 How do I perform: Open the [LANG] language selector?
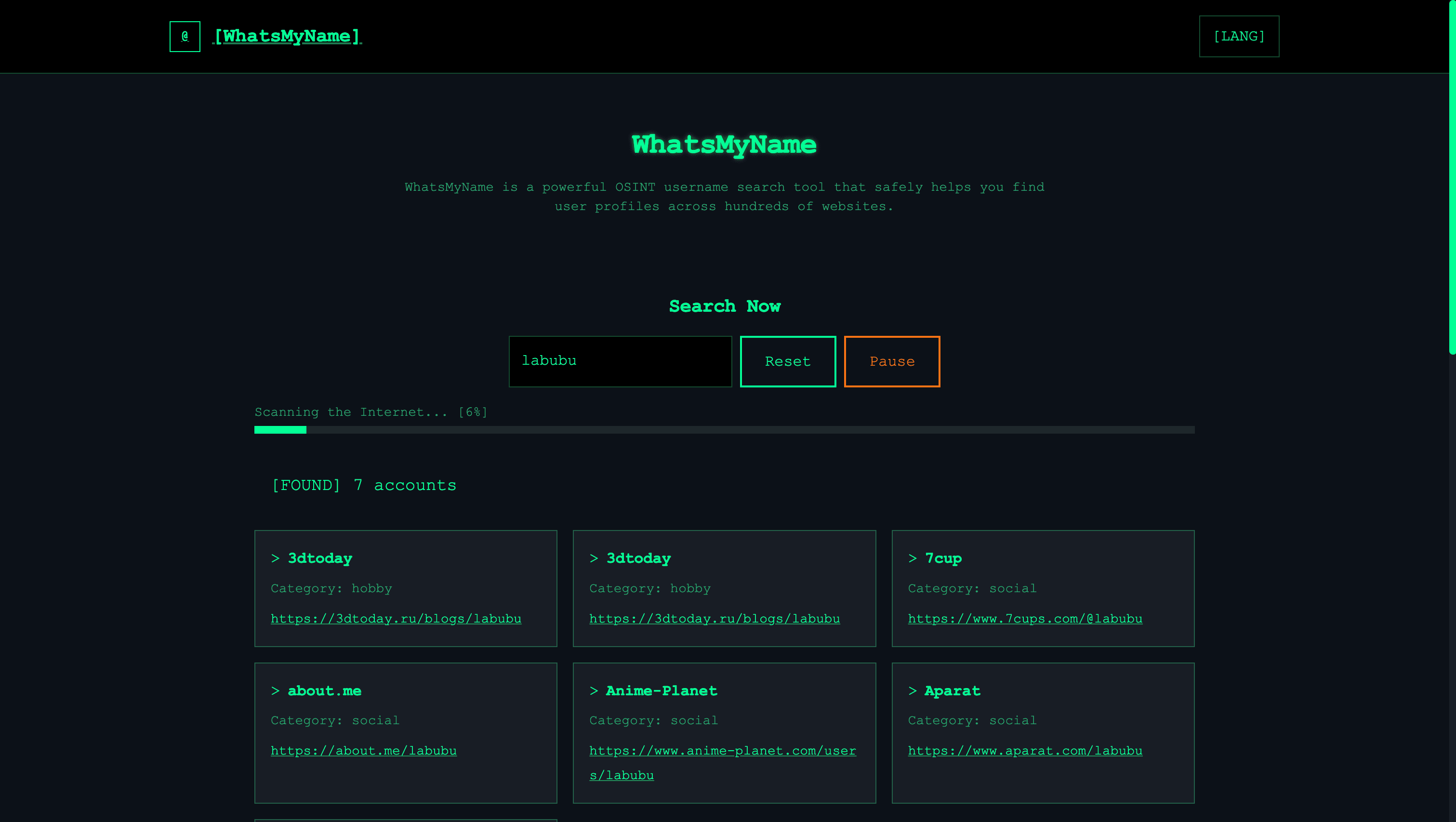pos(1239,36)
